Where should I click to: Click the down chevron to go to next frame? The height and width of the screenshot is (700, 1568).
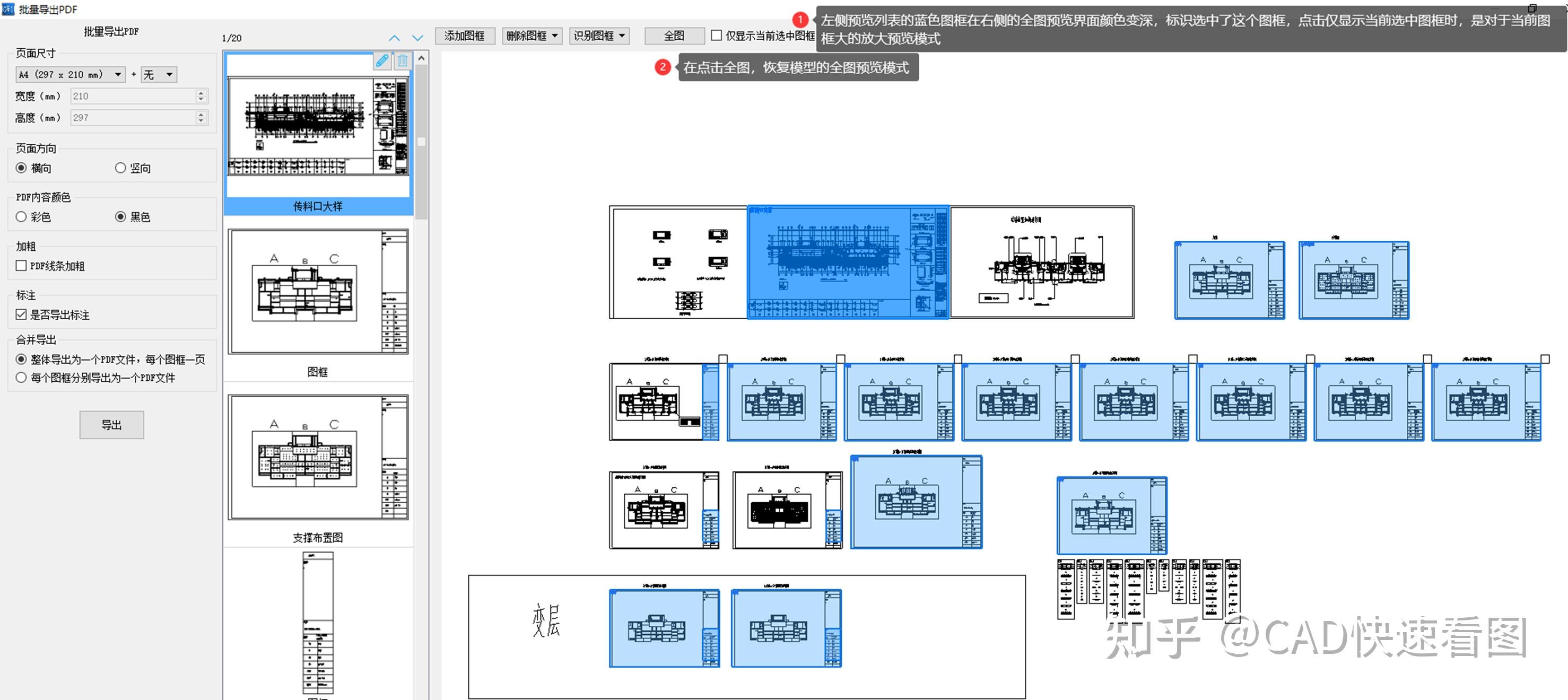point(417,38)
